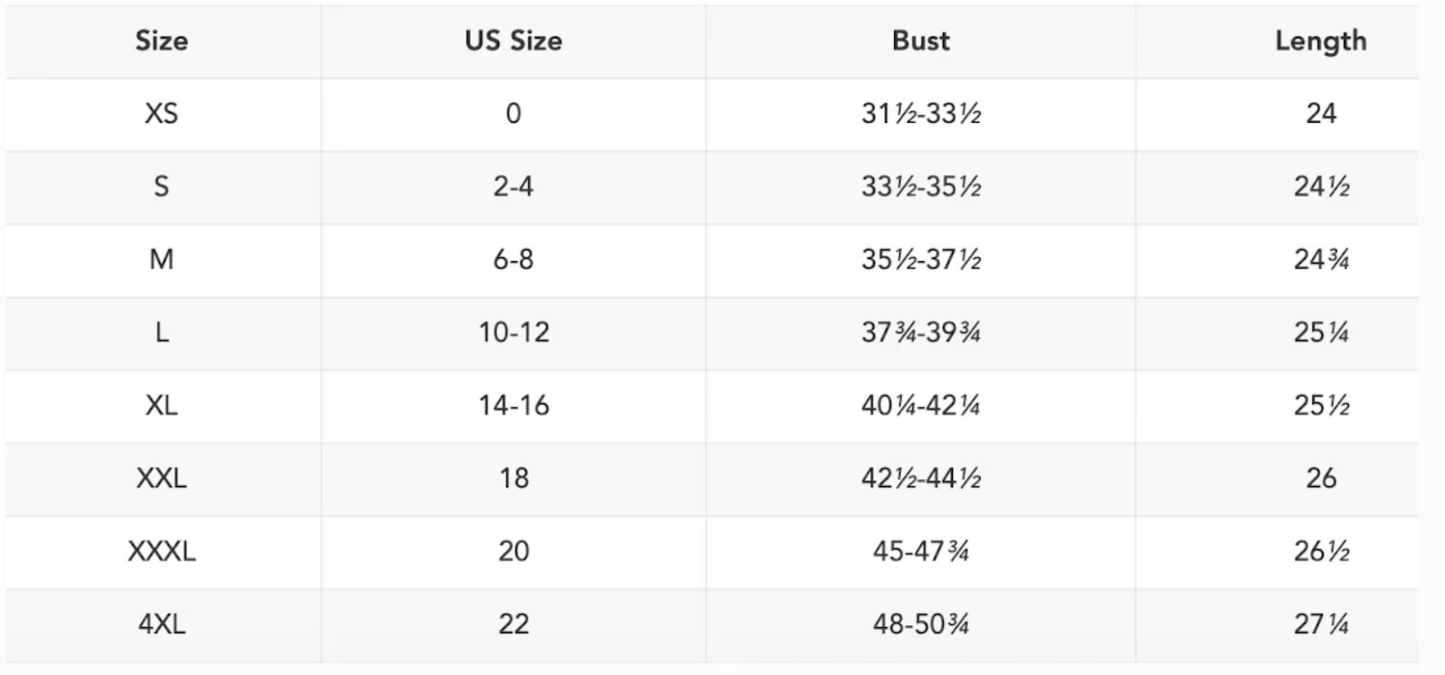This screenshot has width=1445, height=675.
Task: Select the S size row label
Action: pyautogui.click(x=162, y=187)
